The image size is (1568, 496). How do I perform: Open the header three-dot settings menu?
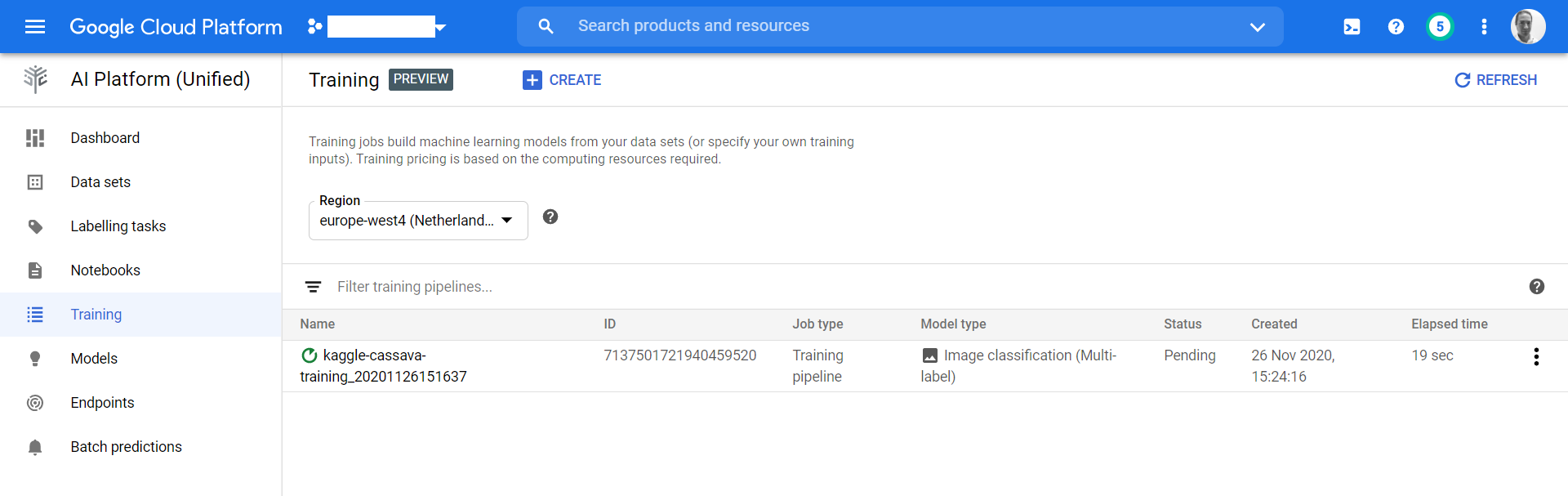(x=1484, y=27)
